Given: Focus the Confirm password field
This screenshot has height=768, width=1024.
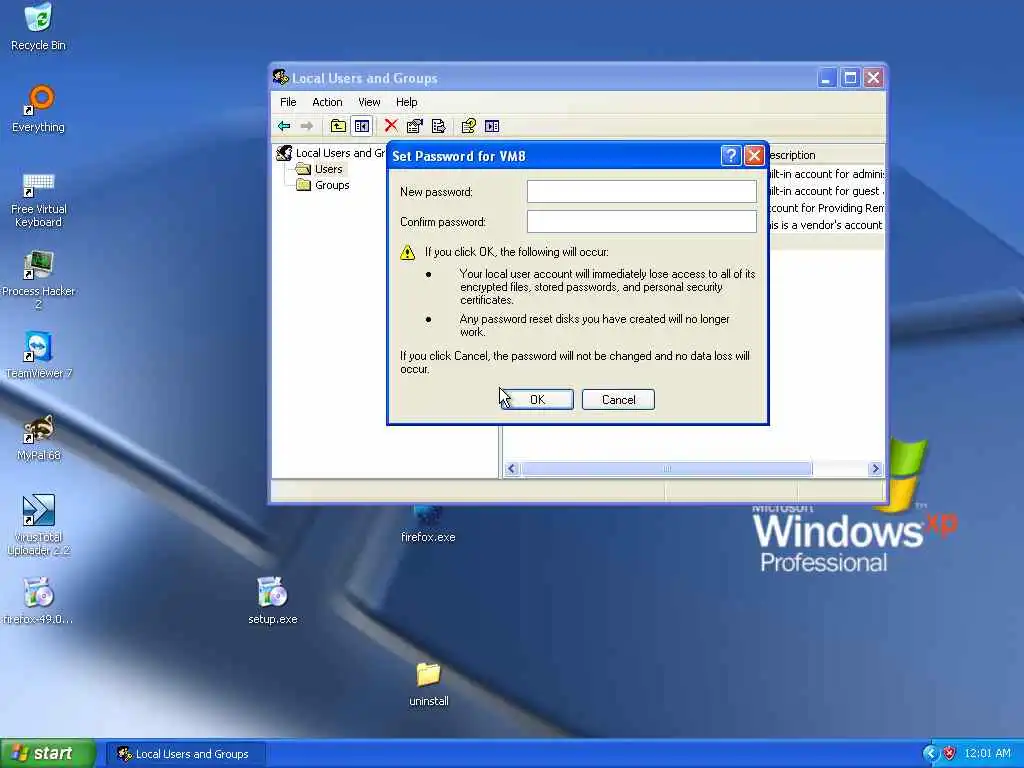Looking at the screenshot, I should click(x=641, y=221).
